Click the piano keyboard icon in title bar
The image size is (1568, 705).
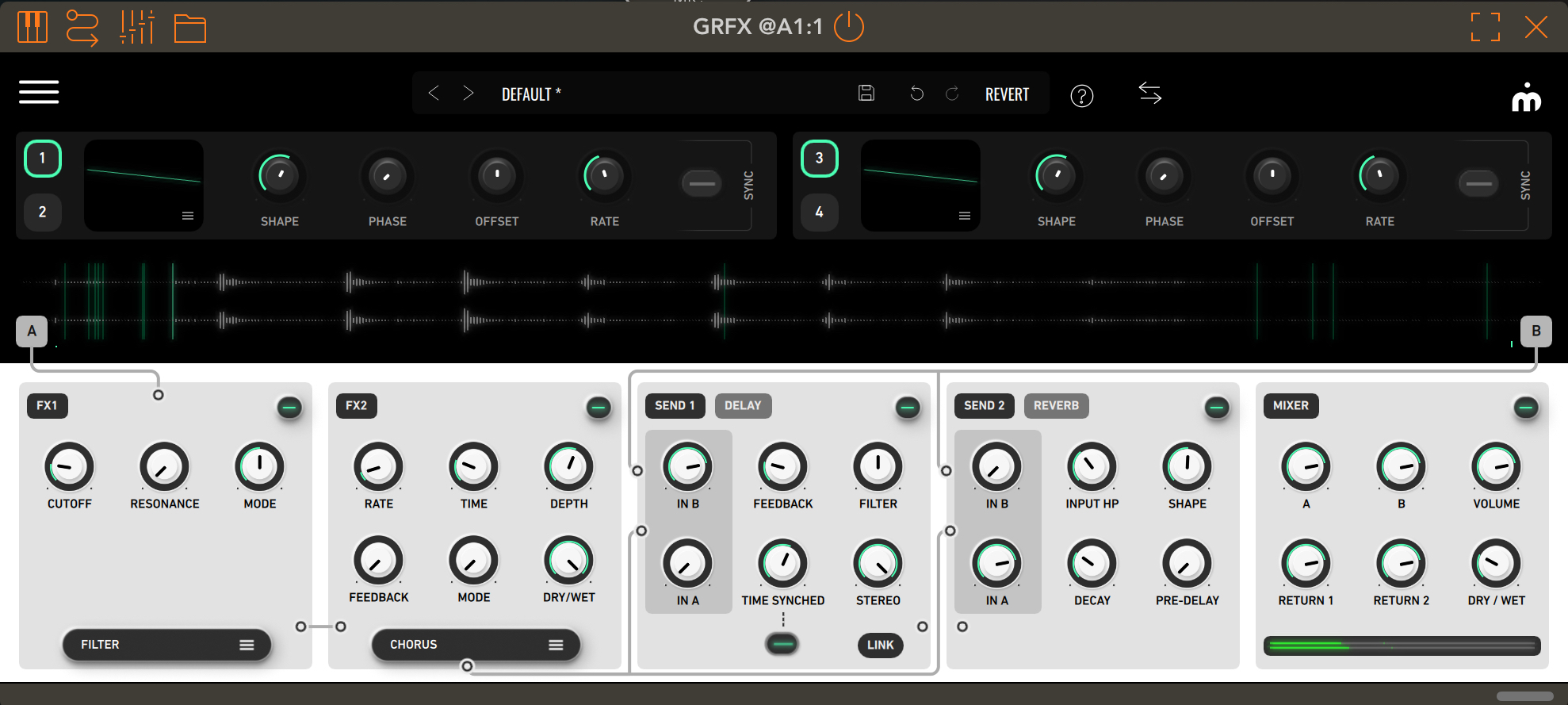(33, 28)
